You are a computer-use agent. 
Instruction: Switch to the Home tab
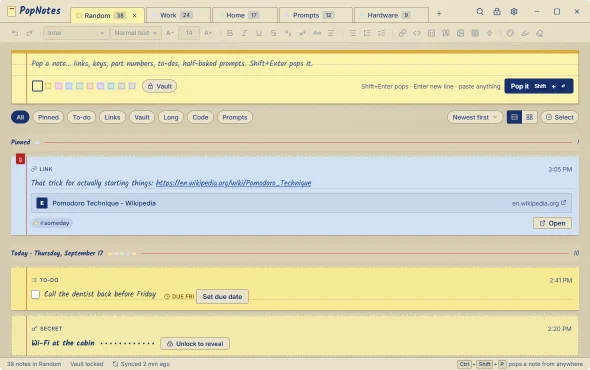pyautogui.click(x=245, y=15)
